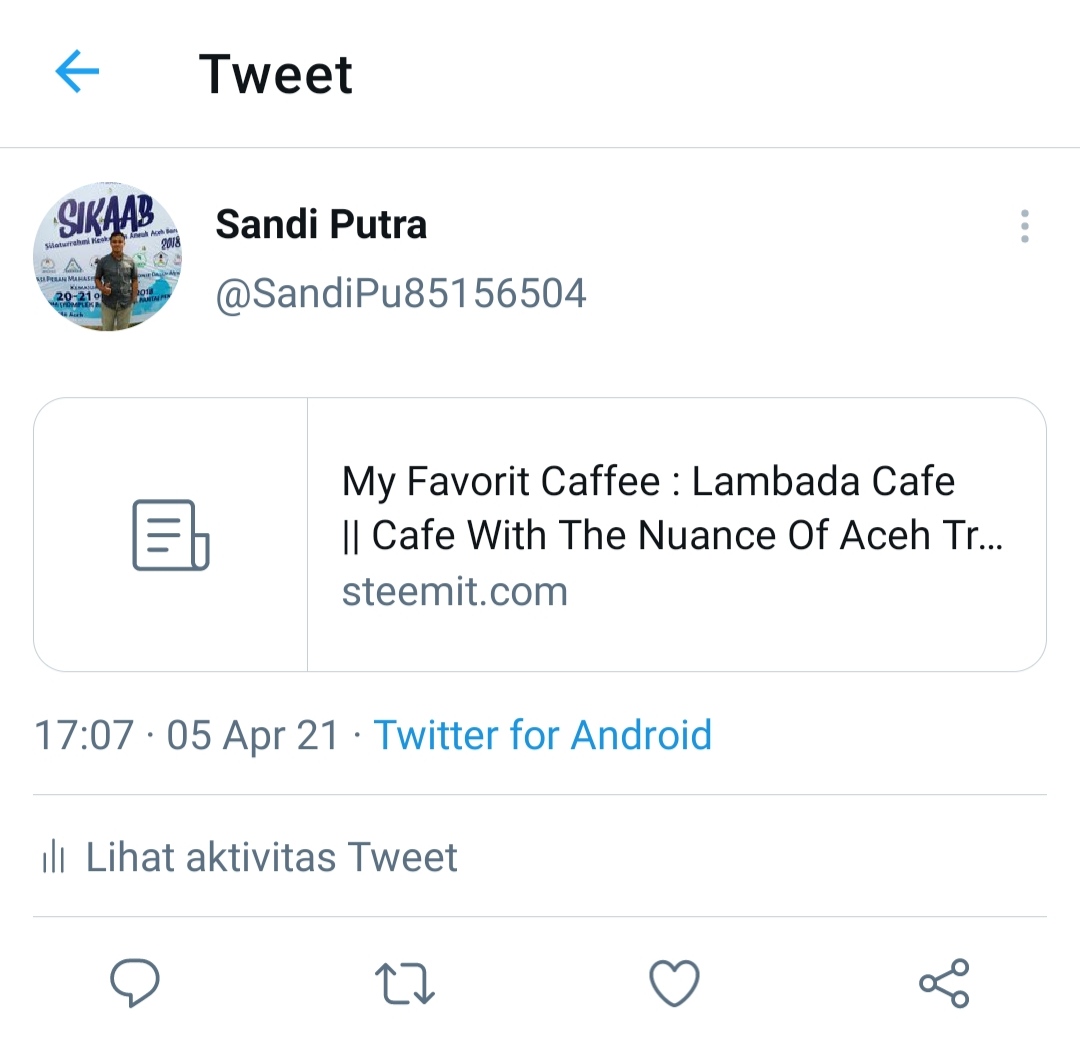Go back using the blue arrow
The width and height of the screenshot is (1080, 1037).
point(77,71)
